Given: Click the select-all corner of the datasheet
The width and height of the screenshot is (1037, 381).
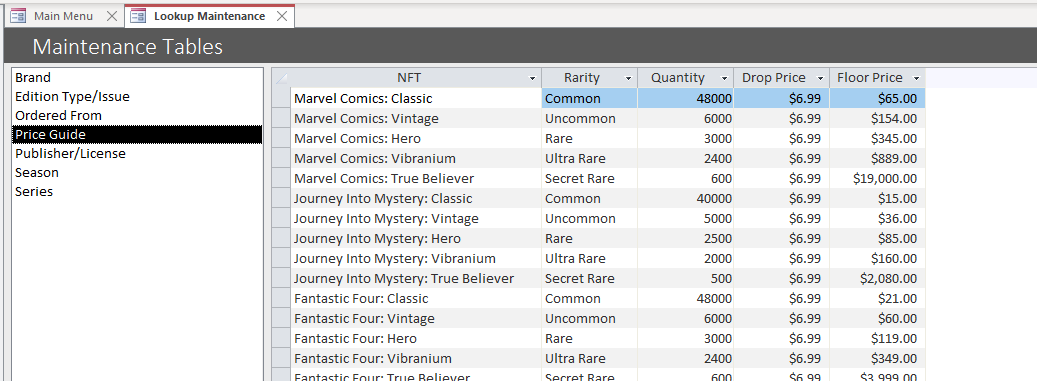Looking at the screenshot, I should (281, 77).
